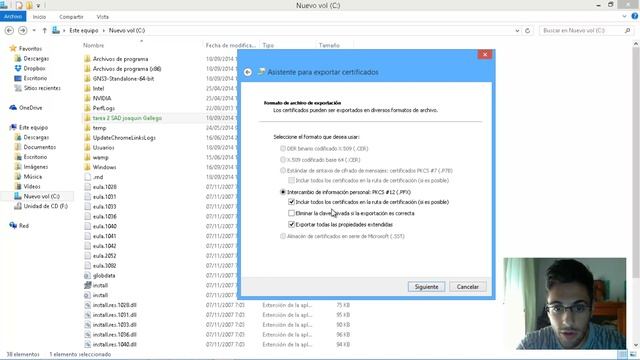
Task: Select the eula.1028 file
Action: point(104,187)
